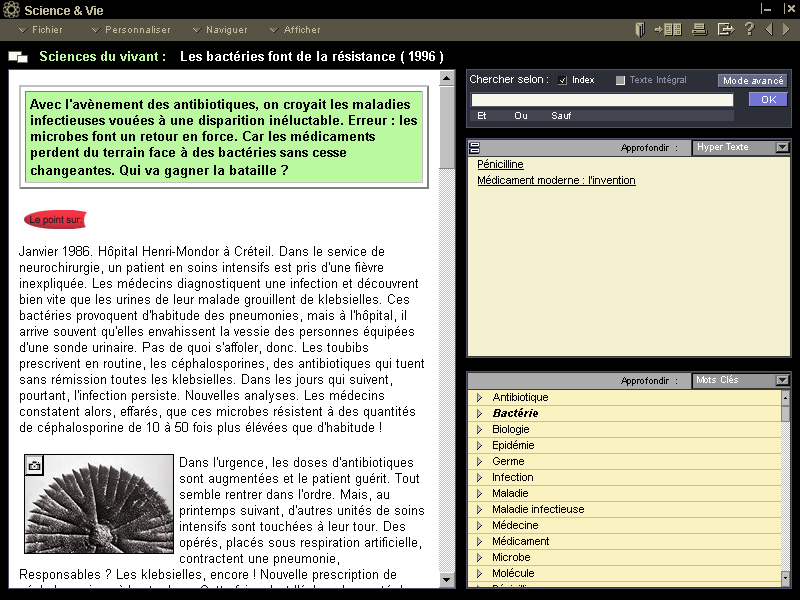Expand the Epidémie keyword
This screenshot has height=600, width=800.
pos(480,445)
